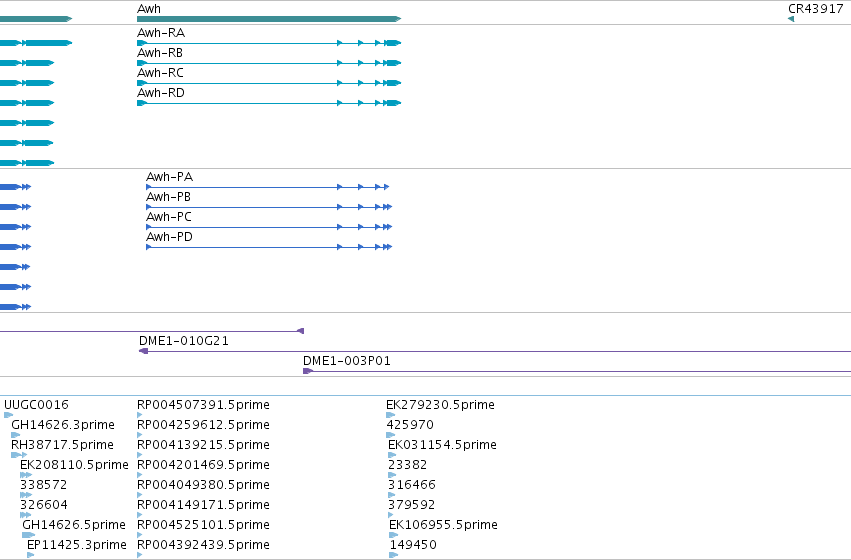
Task: Select the 326604 feature label
Action: (x=43, y=505)
